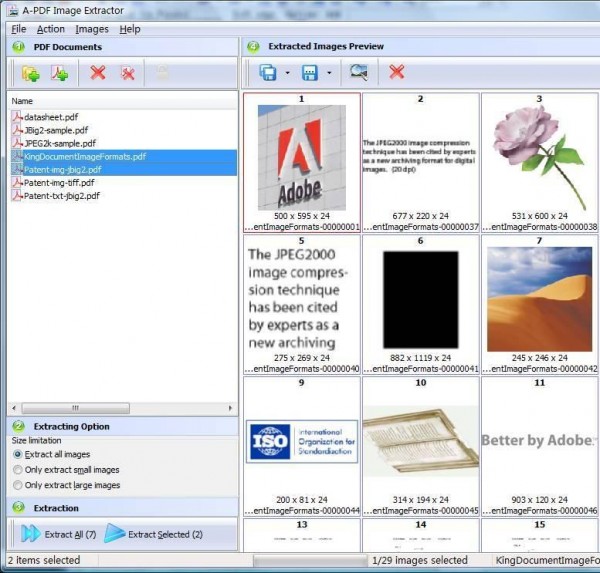Click the add PDF file icon
This screenshot has height=573, width=600.
60,73
